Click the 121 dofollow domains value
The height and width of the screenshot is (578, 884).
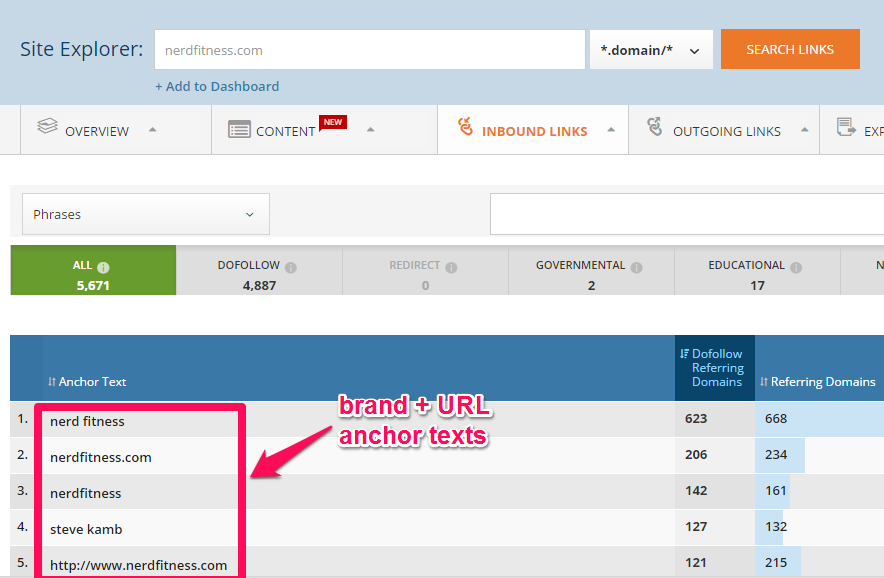click(696, 563)
